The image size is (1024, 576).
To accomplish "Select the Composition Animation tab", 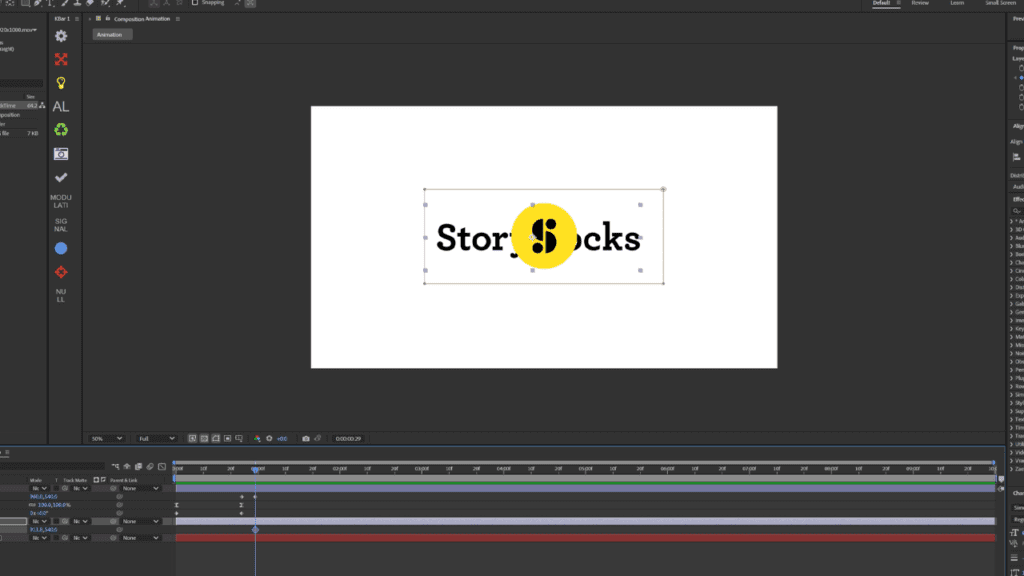I will [140, 17].
